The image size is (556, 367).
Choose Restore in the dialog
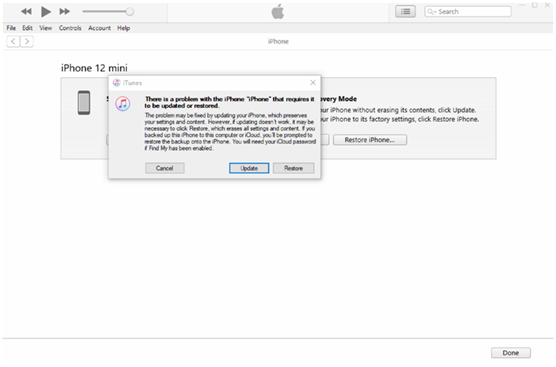(x=294, y=168)
